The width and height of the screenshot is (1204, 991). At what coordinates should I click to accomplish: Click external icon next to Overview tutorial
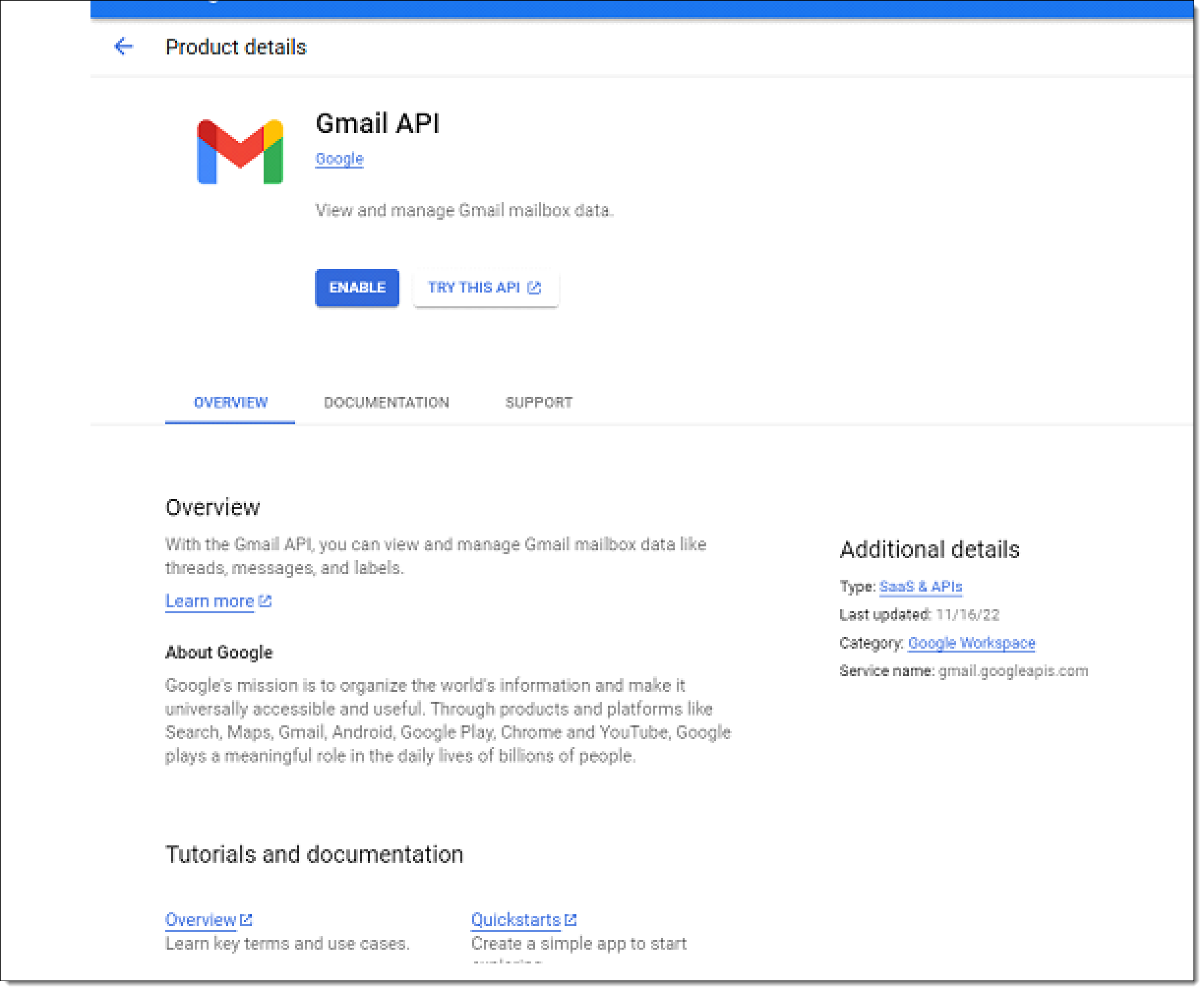246,920
